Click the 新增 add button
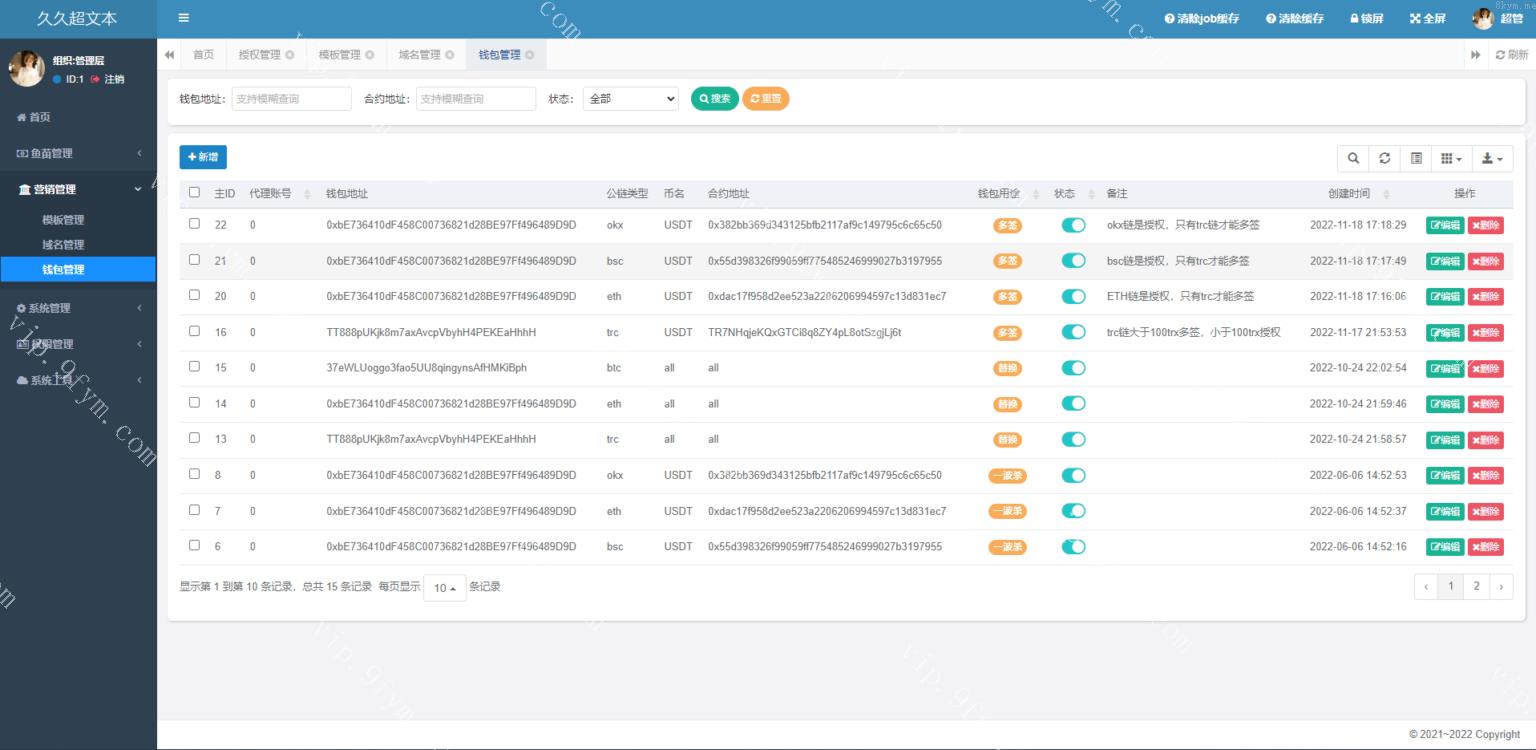Screen dimensions: 1536x750 point(203,157)
